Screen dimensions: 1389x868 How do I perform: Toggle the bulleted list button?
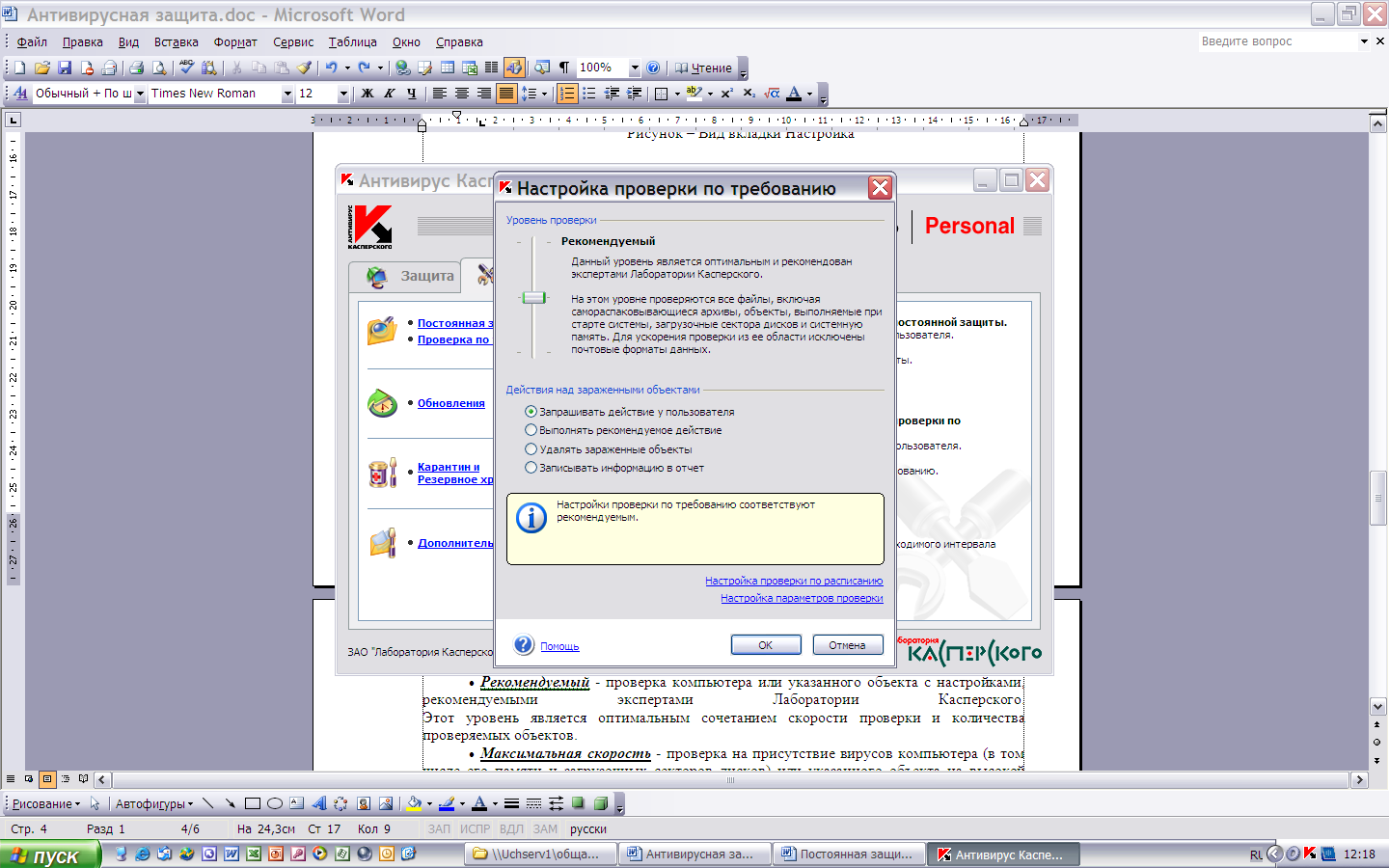[589, 94]
